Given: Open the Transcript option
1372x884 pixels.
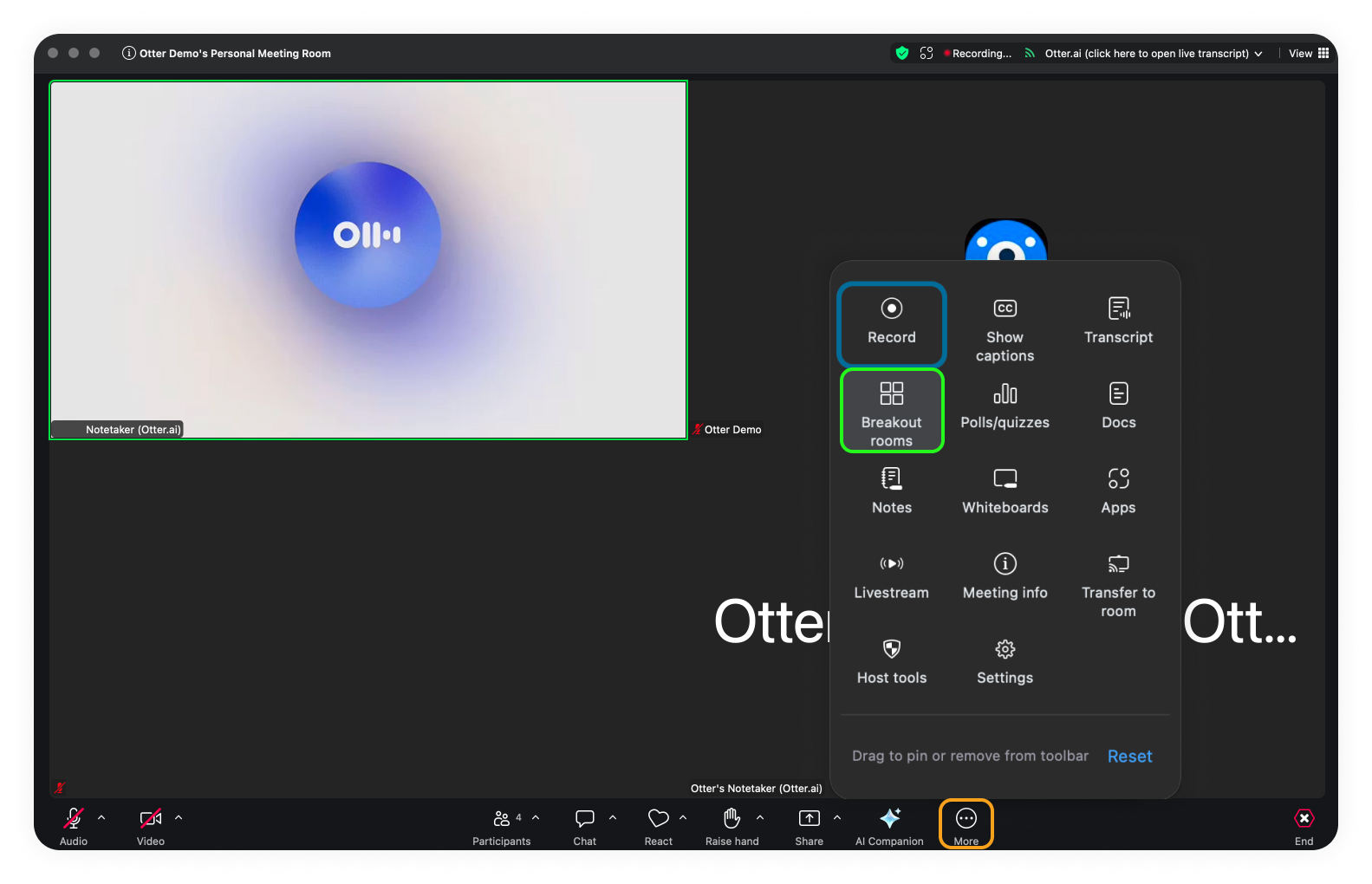Looking at the screenshot, I should [1118, 322].
